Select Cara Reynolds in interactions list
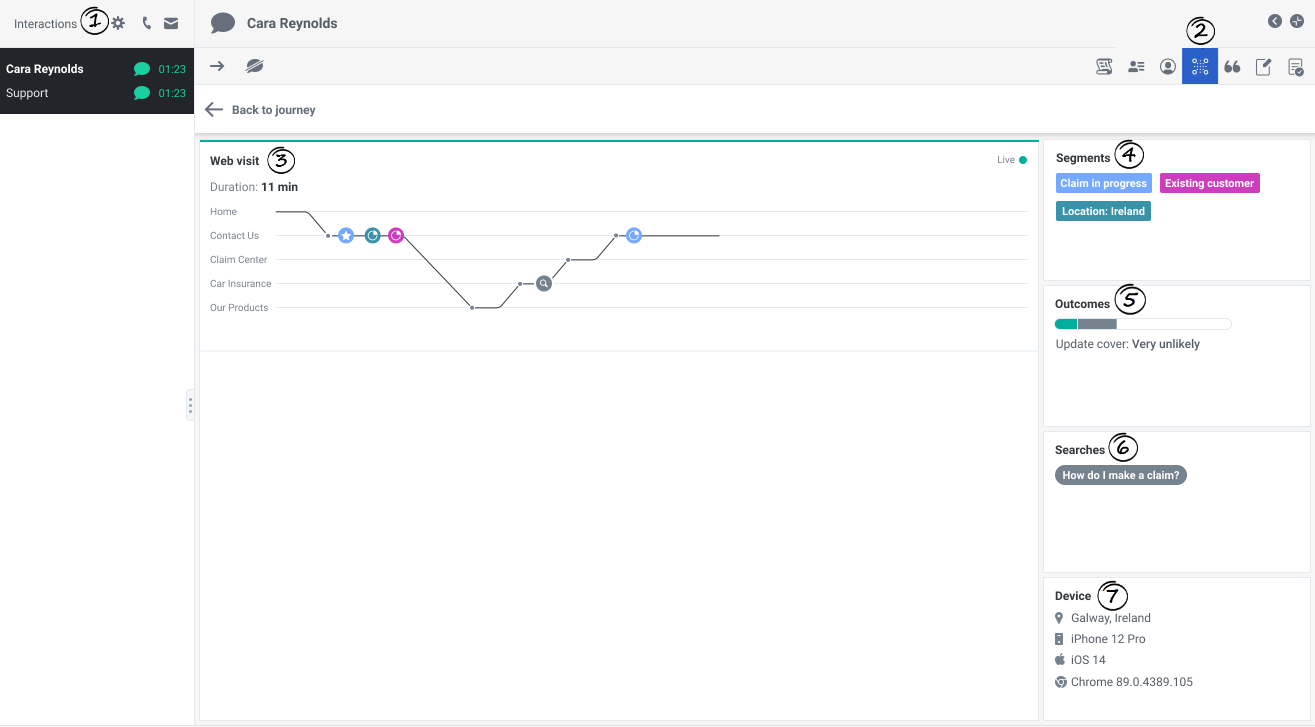Screen dimensions: 1315x727 tap(97, 69)
